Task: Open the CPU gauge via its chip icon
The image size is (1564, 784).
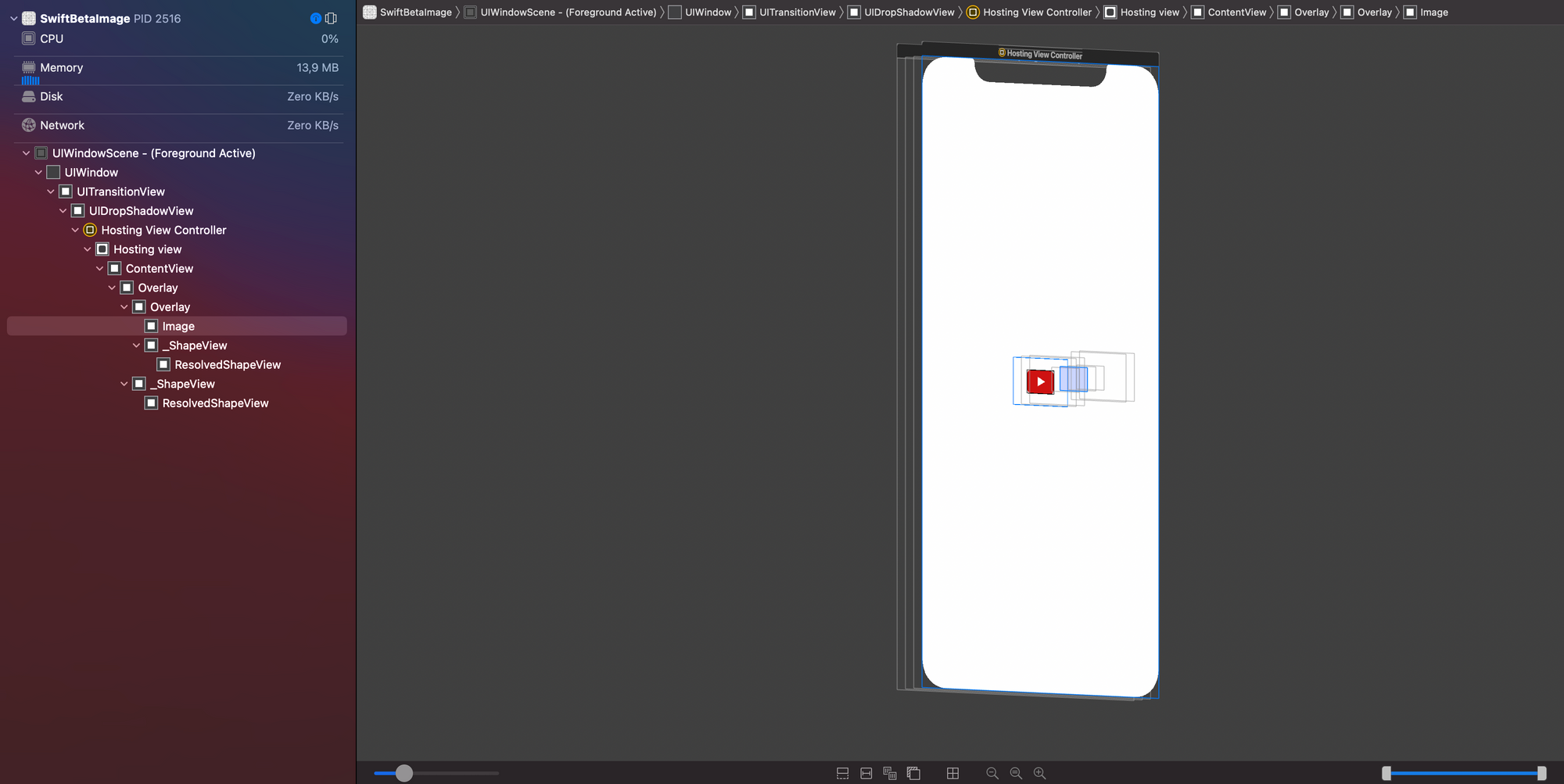Action: (x=29, y=38)
